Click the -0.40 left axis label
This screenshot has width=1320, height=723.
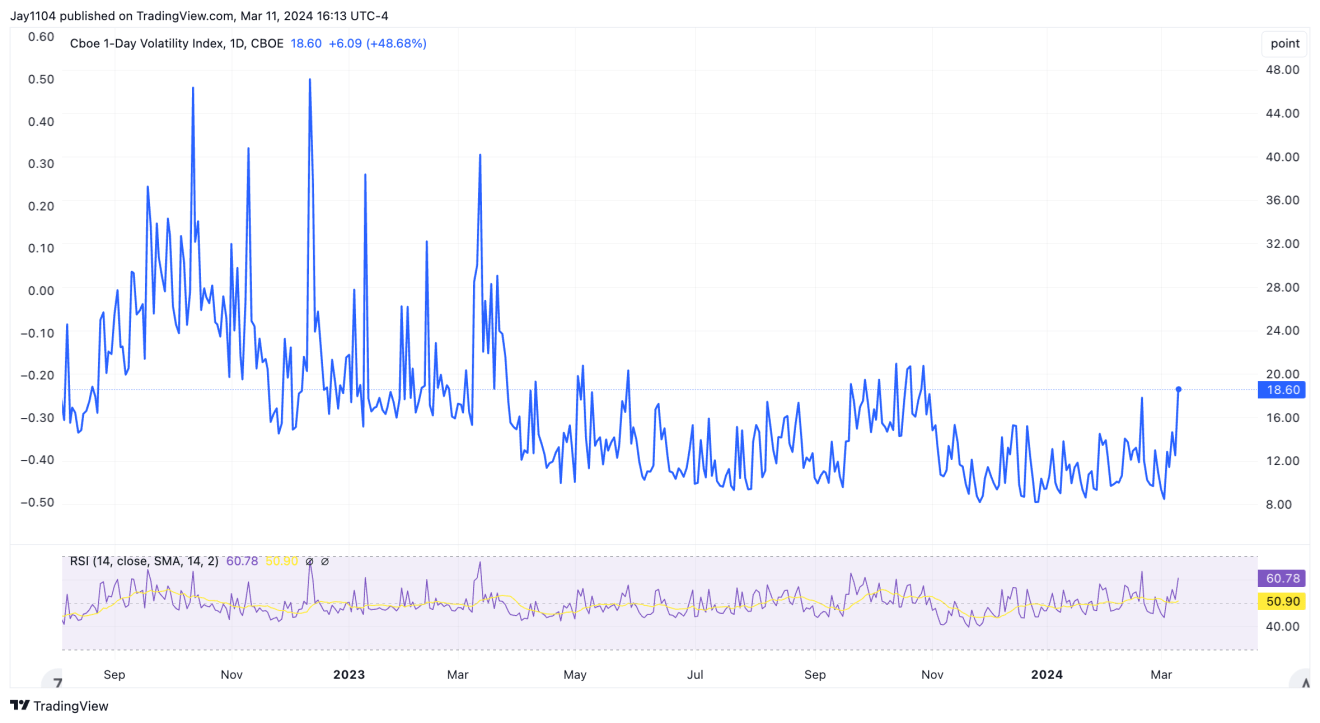coord(39,459)
